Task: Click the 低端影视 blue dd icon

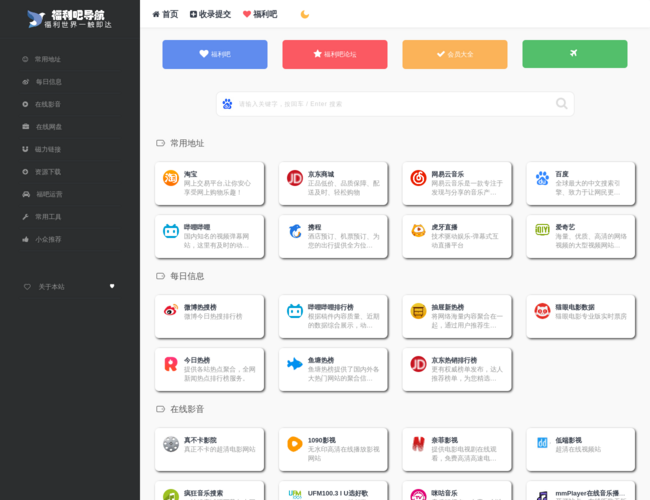Action: (x=542, y=443)
